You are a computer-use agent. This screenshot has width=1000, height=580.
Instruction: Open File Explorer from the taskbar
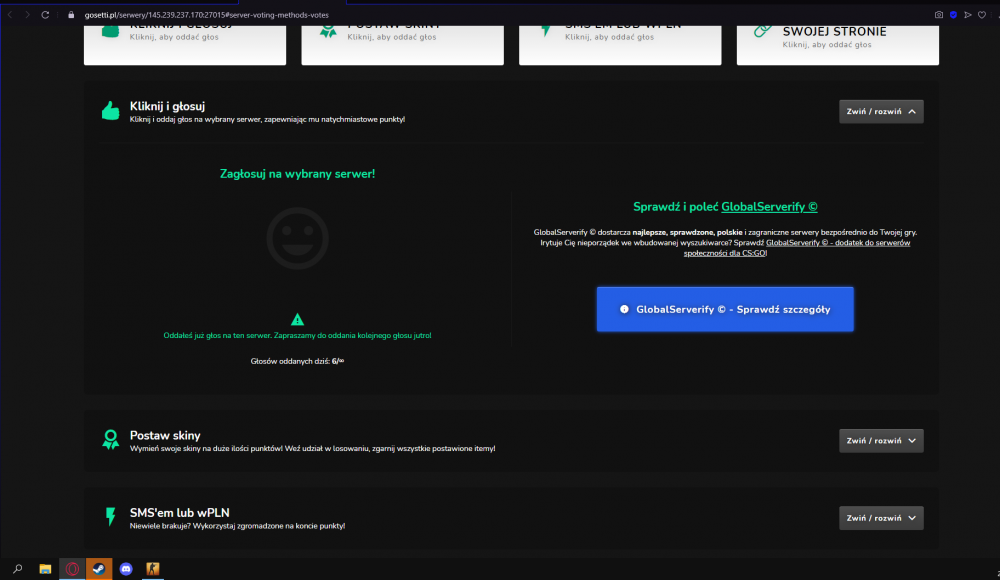[x=45, y=569]
